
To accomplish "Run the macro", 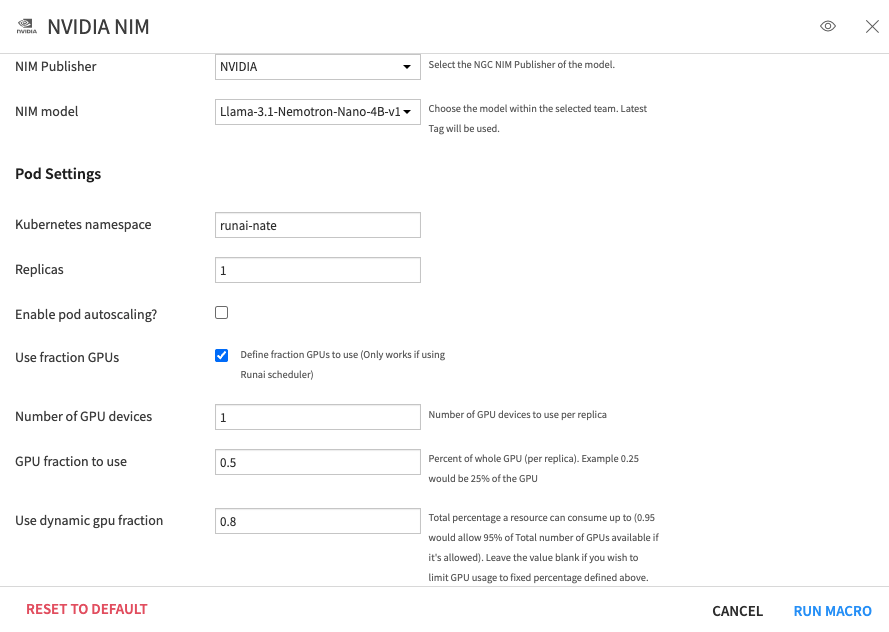I will click(832, 611).
